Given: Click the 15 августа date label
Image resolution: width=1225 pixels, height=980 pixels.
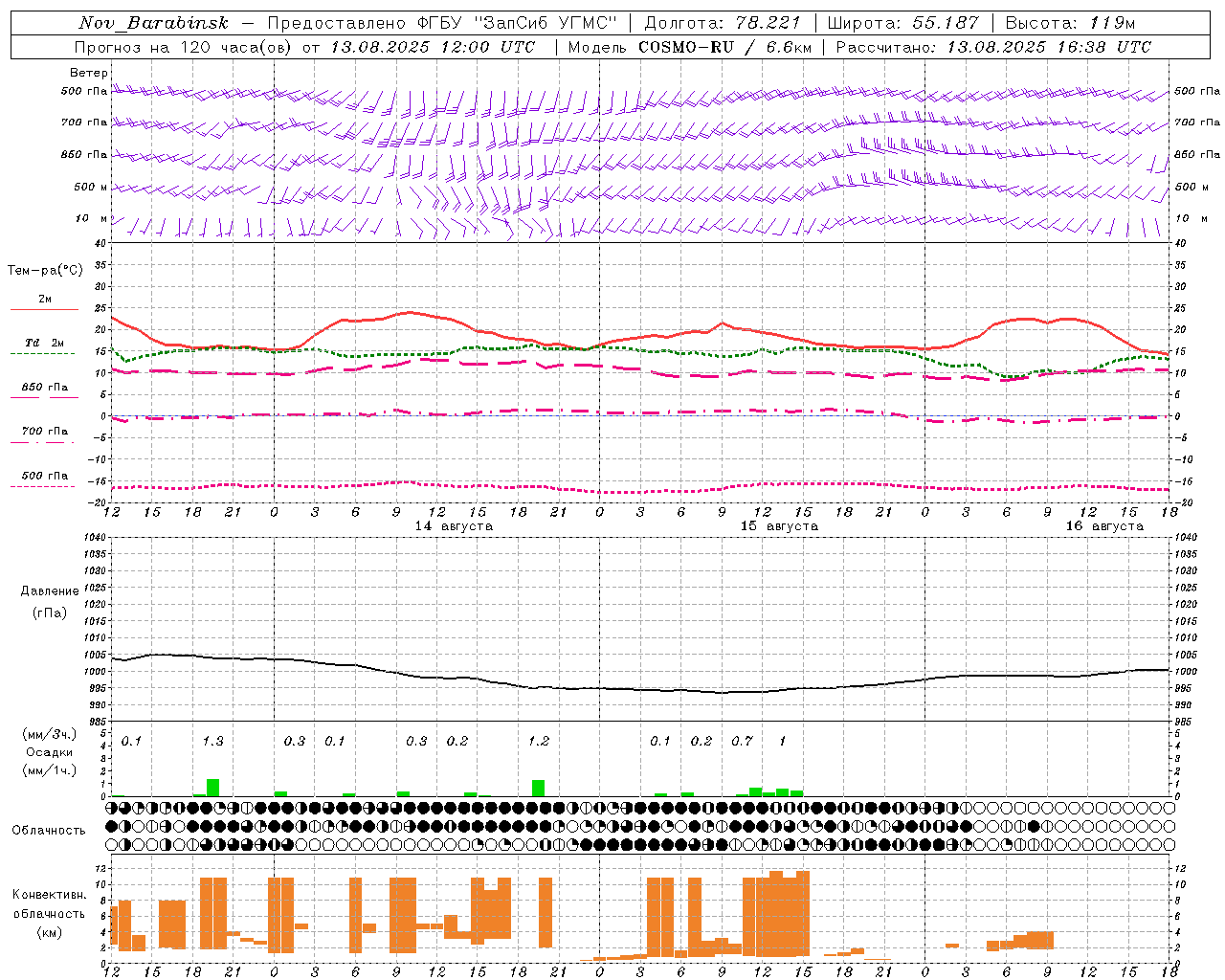Looking at the screenshot, I should (x=779, y=526).
